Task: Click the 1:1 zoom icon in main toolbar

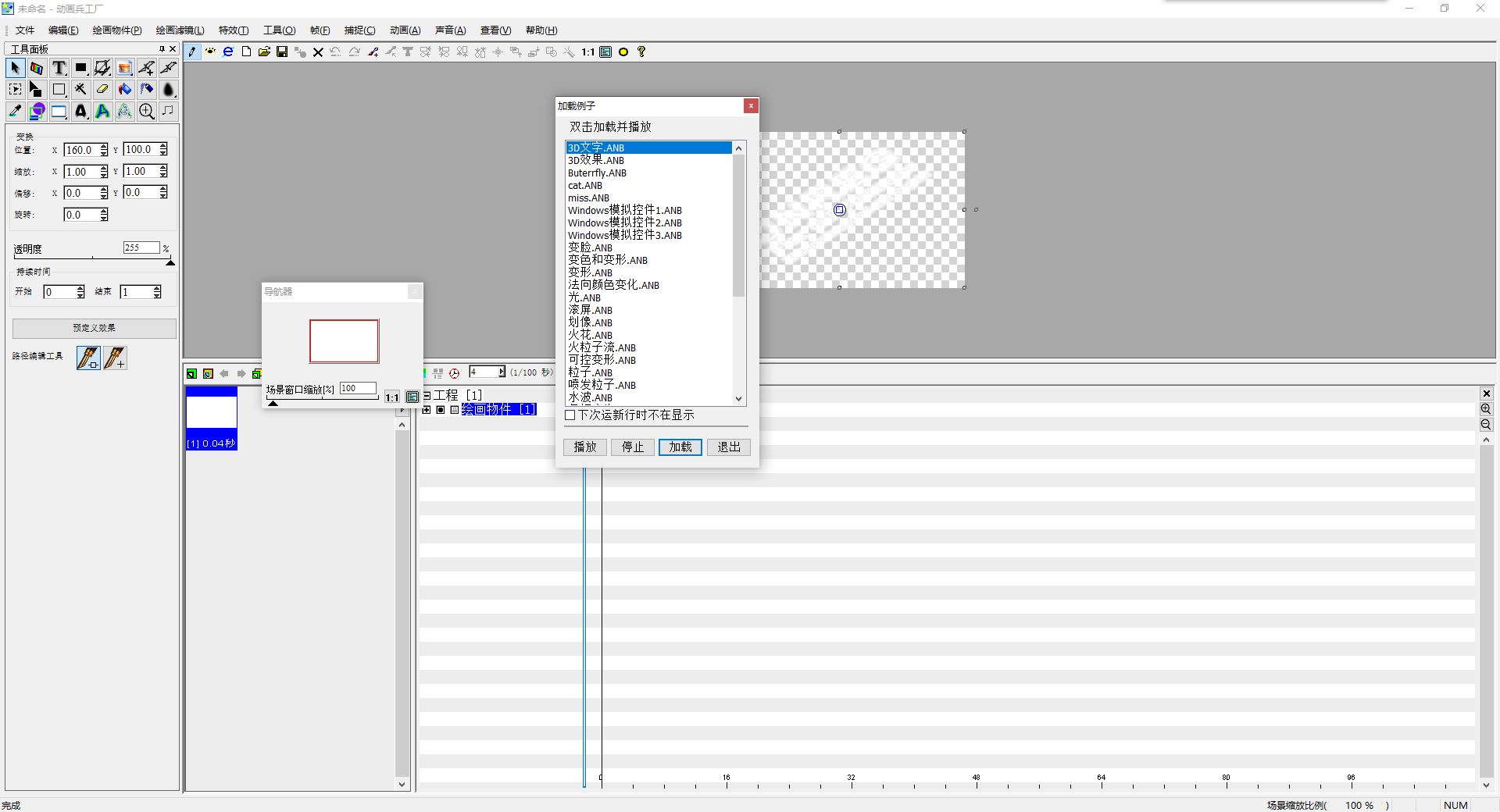Action: point(587,52)
